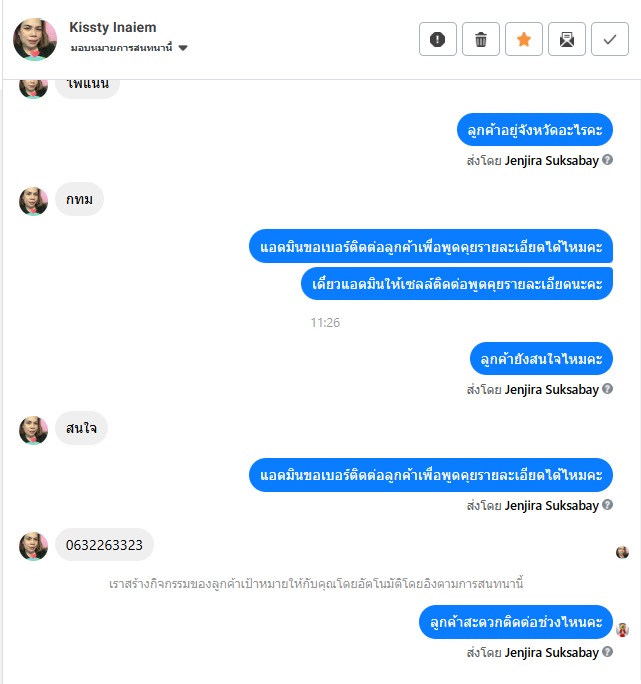Mark conversation done with checkmark button
Screen dimensions: 641x684
pos(610,39)
